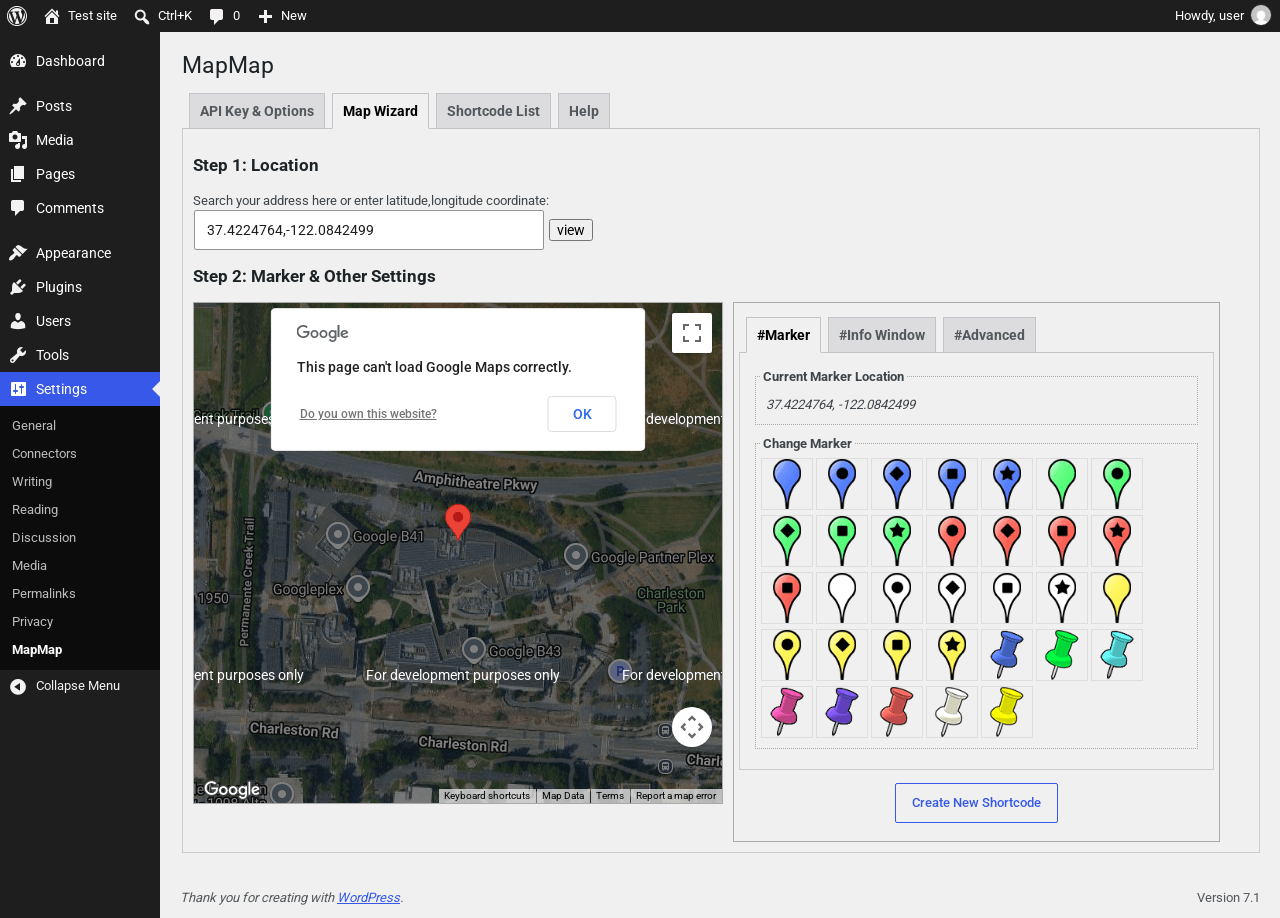Open the map camera controls button
1280x918 pixels.
point(692,727)
